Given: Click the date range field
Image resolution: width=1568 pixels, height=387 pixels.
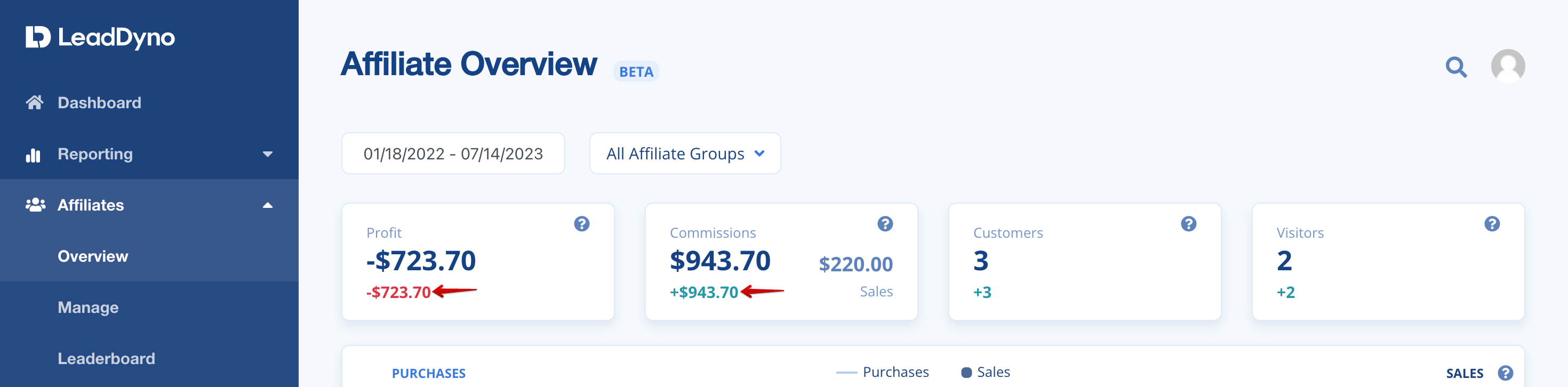Looking at the screenshot, I should pyautogui.click(x=452, y=154).
